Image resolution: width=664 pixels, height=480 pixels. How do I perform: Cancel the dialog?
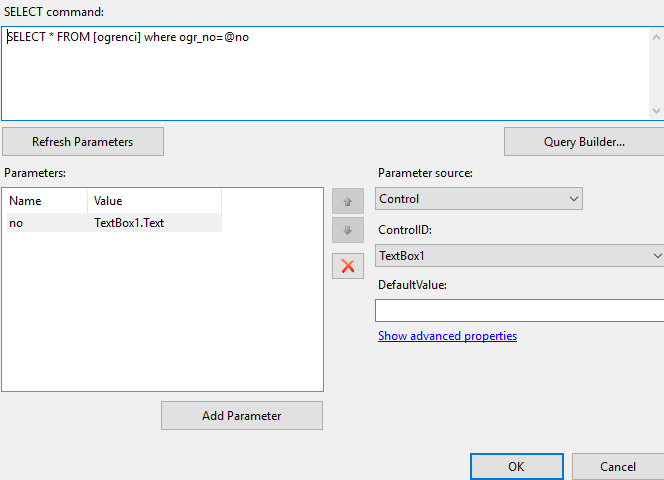[x=618, y=466]
